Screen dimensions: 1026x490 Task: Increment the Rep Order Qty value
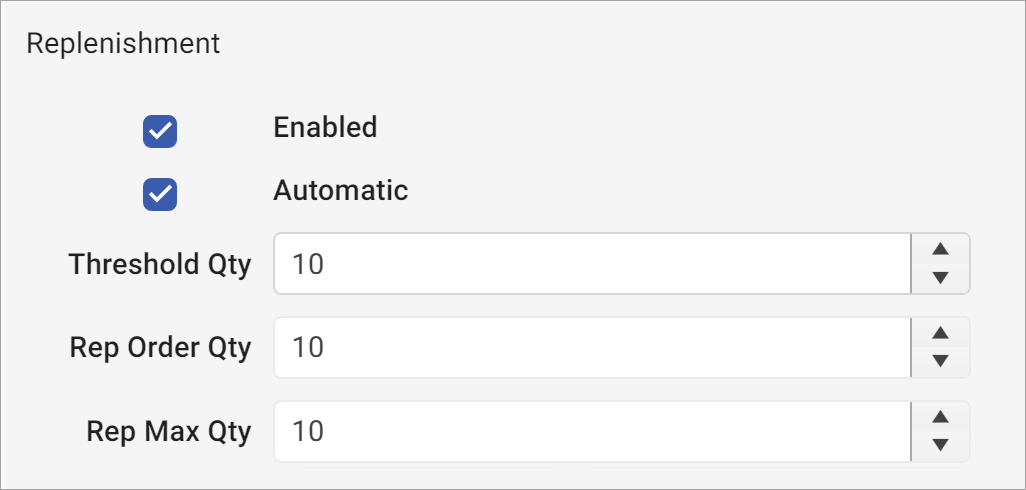pyautogui.click(x=940, y=333)
